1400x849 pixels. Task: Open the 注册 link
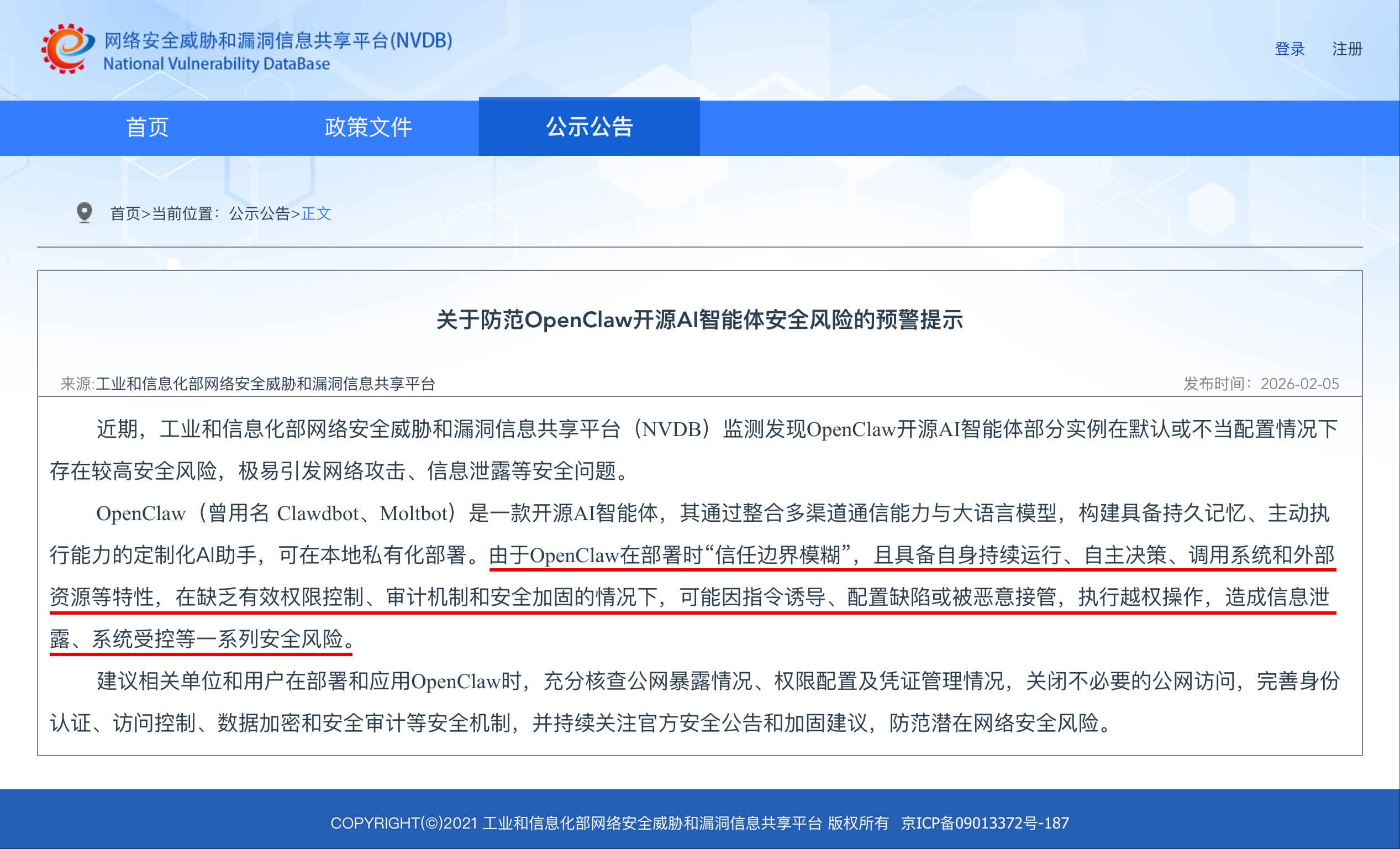(x=1346, y=49)
